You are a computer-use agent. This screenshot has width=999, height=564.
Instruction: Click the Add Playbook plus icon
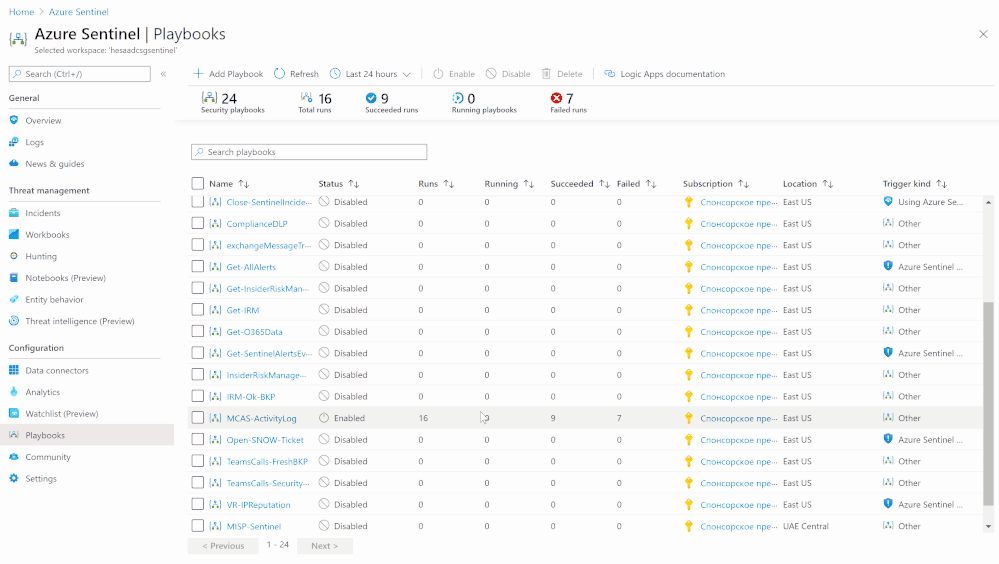[198, 73]
